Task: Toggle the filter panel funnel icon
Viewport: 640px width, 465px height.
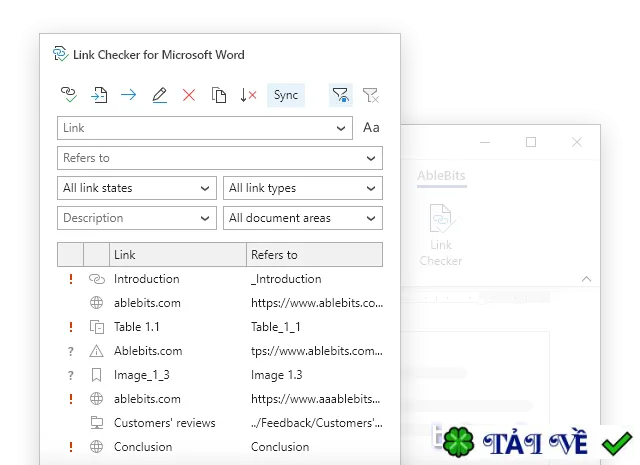Action: coord(340,95)
